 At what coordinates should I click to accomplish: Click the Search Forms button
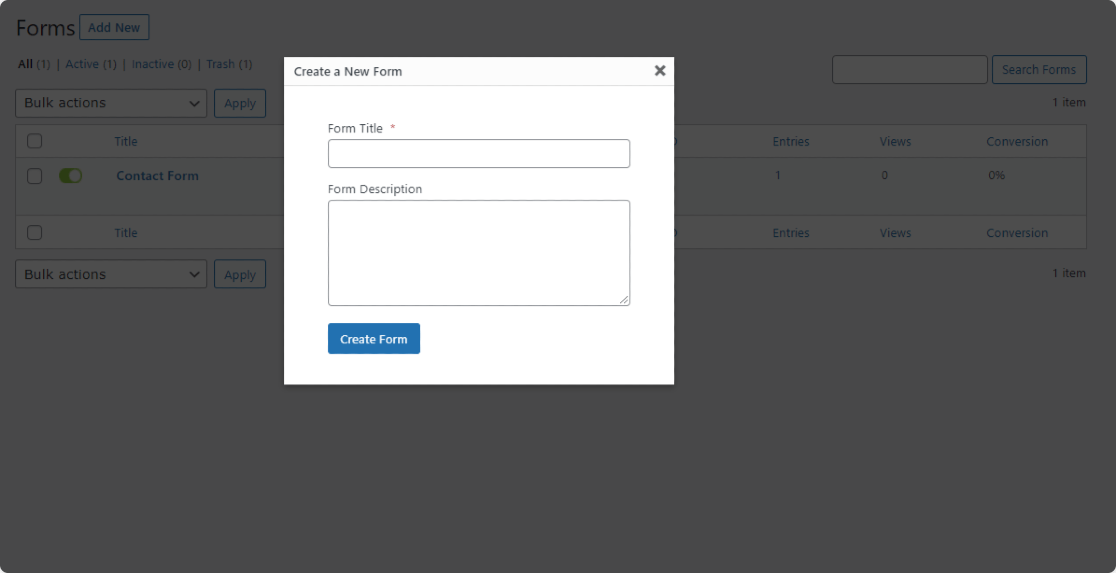point(1039,70)
